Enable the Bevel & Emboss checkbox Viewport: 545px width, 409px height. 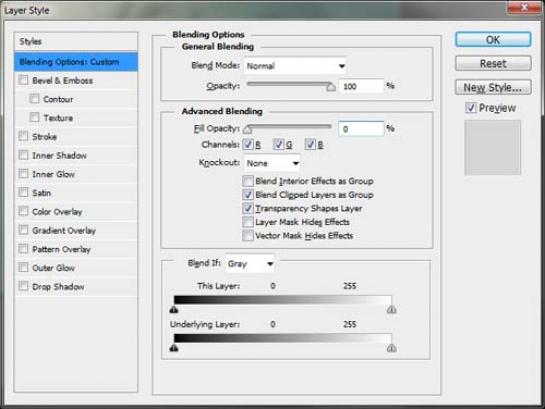point(23,80)
